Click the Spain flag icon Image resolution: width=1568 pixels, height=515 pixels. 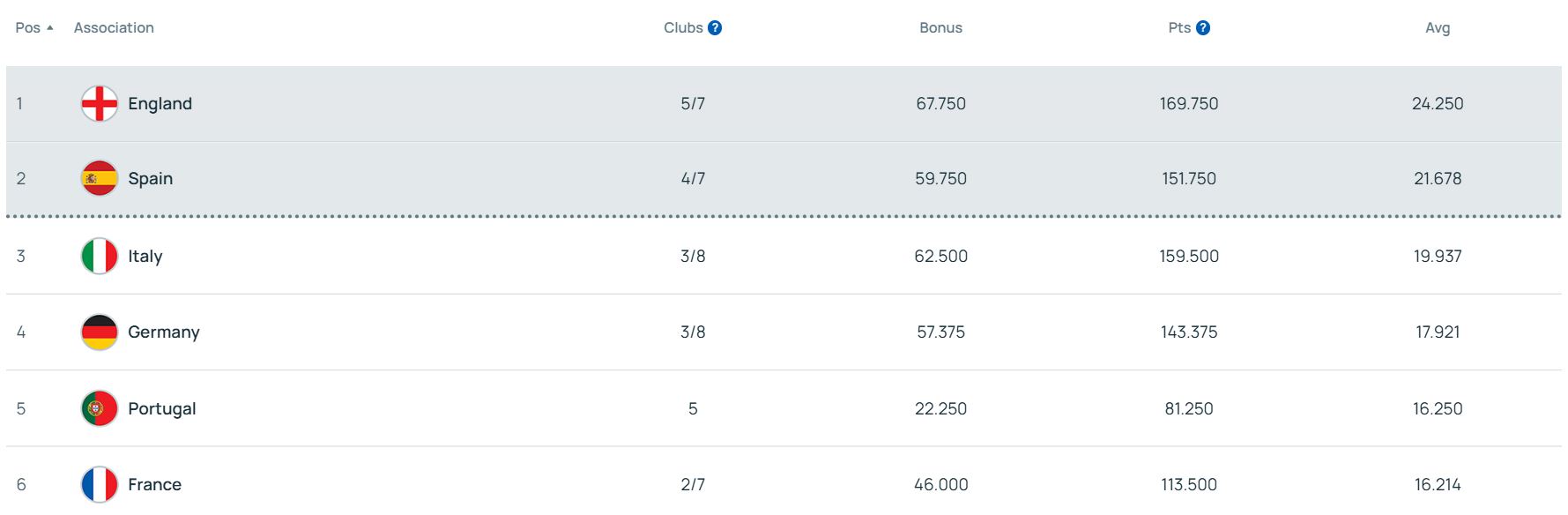(x=100, y=179)
